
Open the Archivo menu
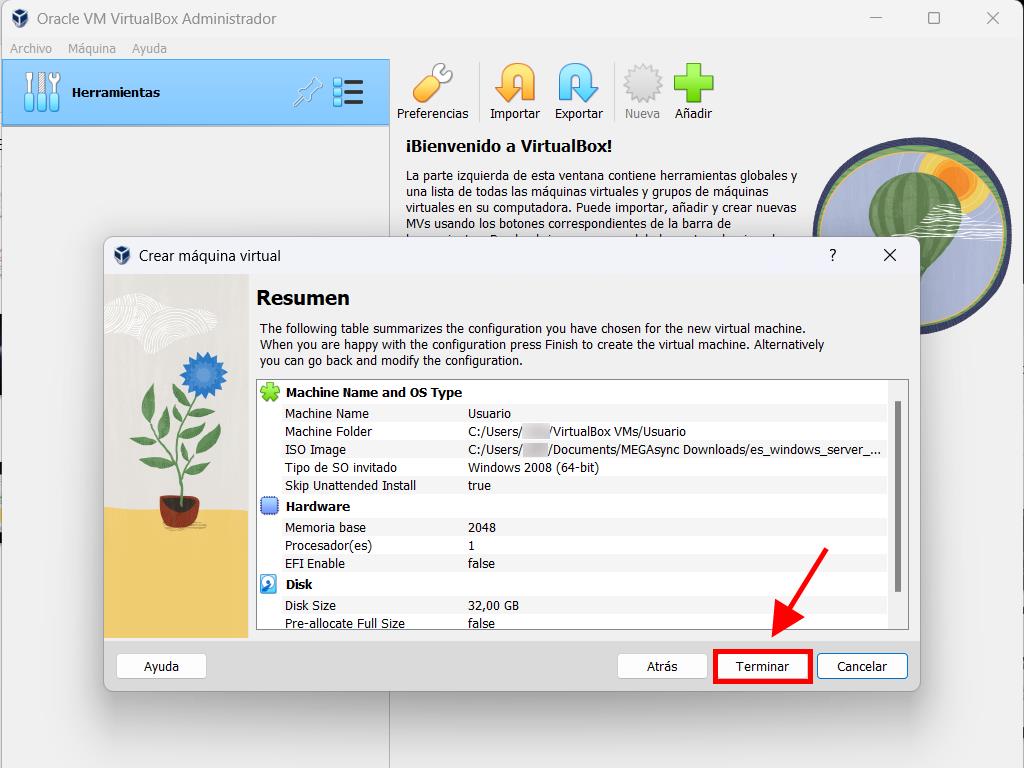point(31,48)
